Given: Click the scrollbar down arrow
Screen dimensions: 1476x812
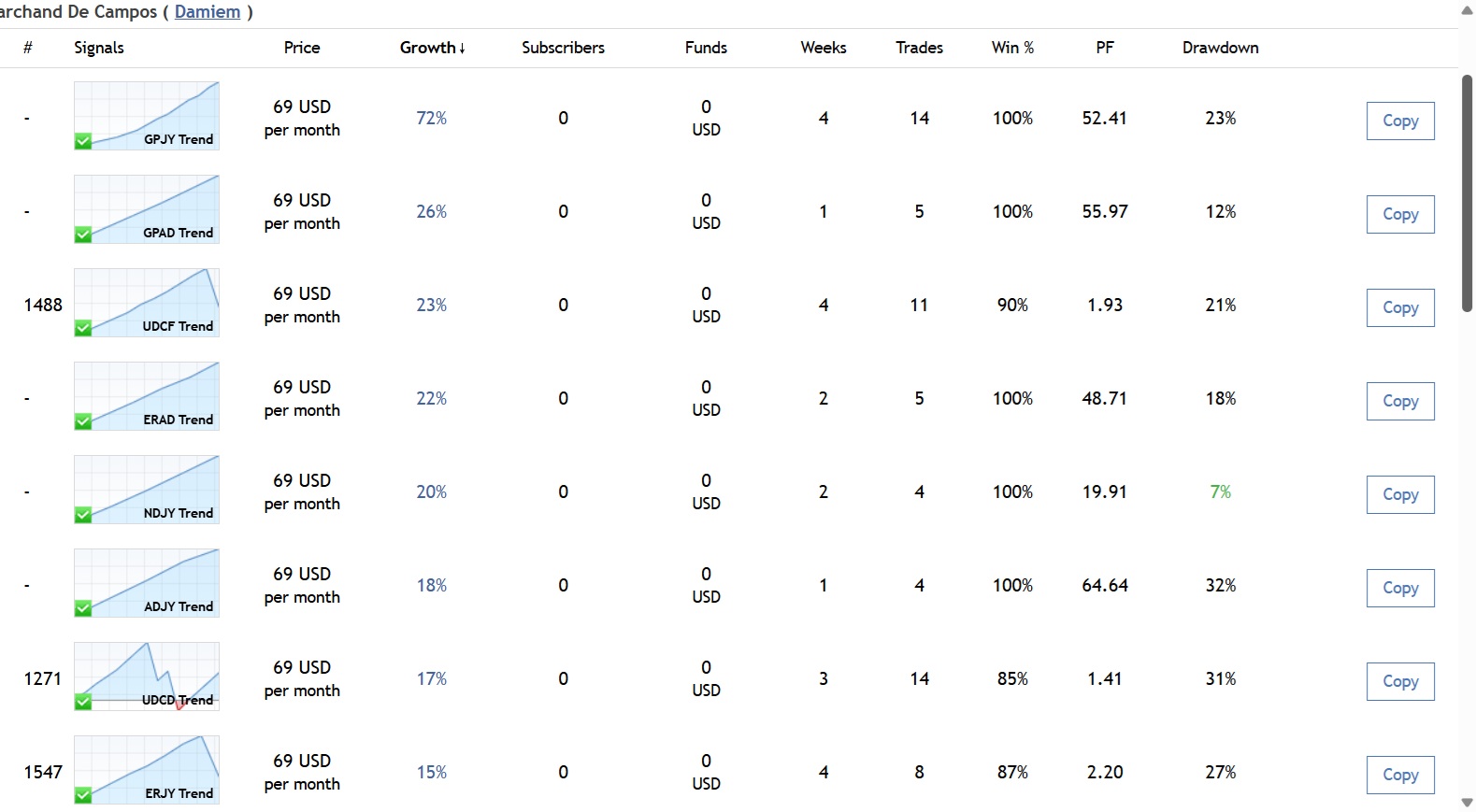Looking at the screenshot, I should coord(1467,803).
